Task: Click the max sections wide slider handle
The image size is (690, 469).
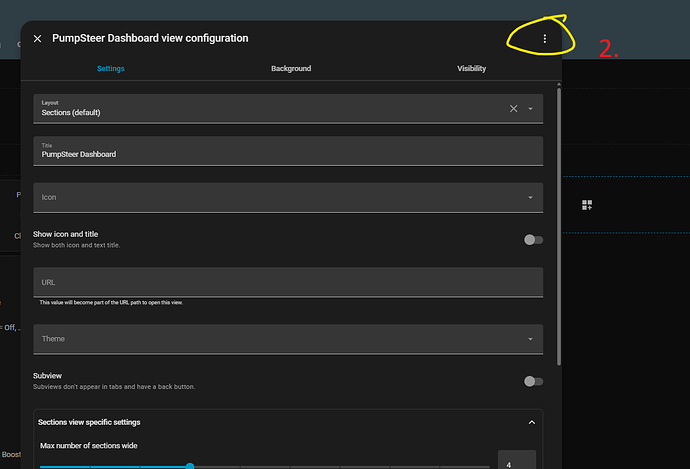Action: [x=190, y=466]
